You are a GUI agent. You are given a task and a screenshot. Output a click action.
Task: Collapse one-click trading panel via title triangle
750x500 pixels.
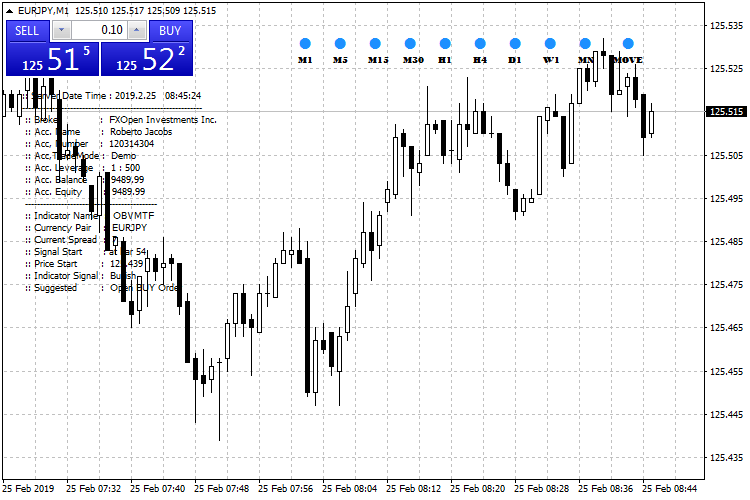click(10, 10)
